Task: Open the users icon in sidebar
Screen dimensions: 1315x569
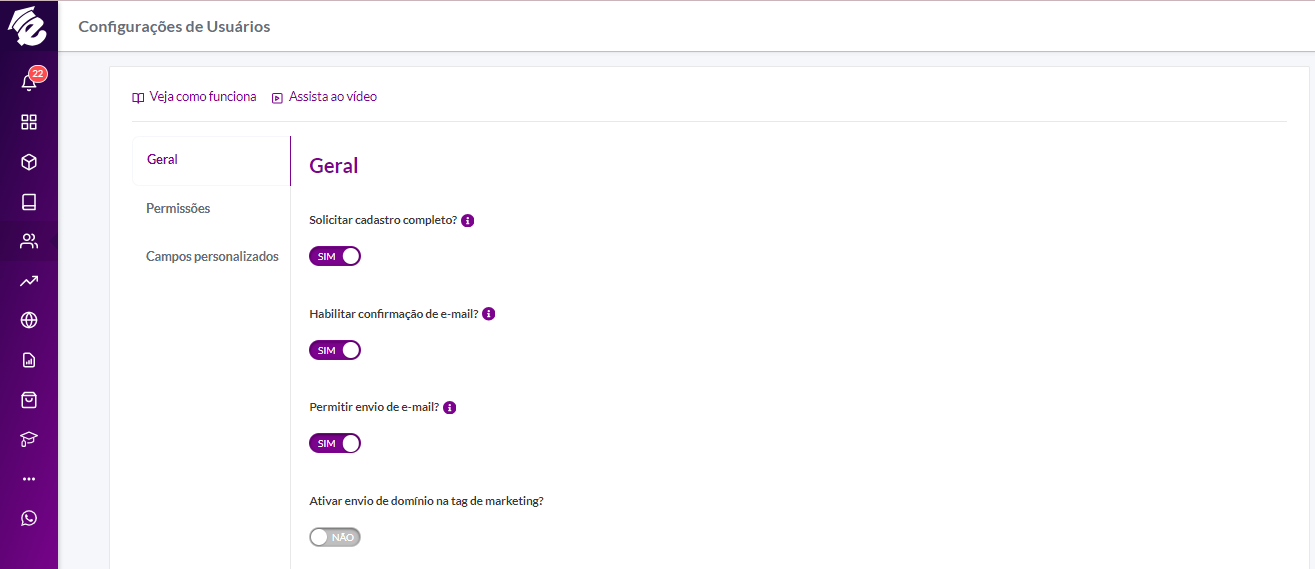Action: tap(29, 241)
